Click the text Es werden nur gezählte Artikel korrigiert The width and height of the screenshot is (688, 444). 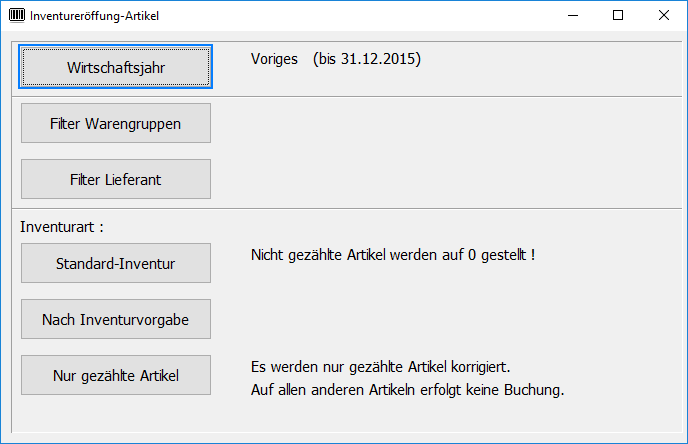click(x=386, y=367)
